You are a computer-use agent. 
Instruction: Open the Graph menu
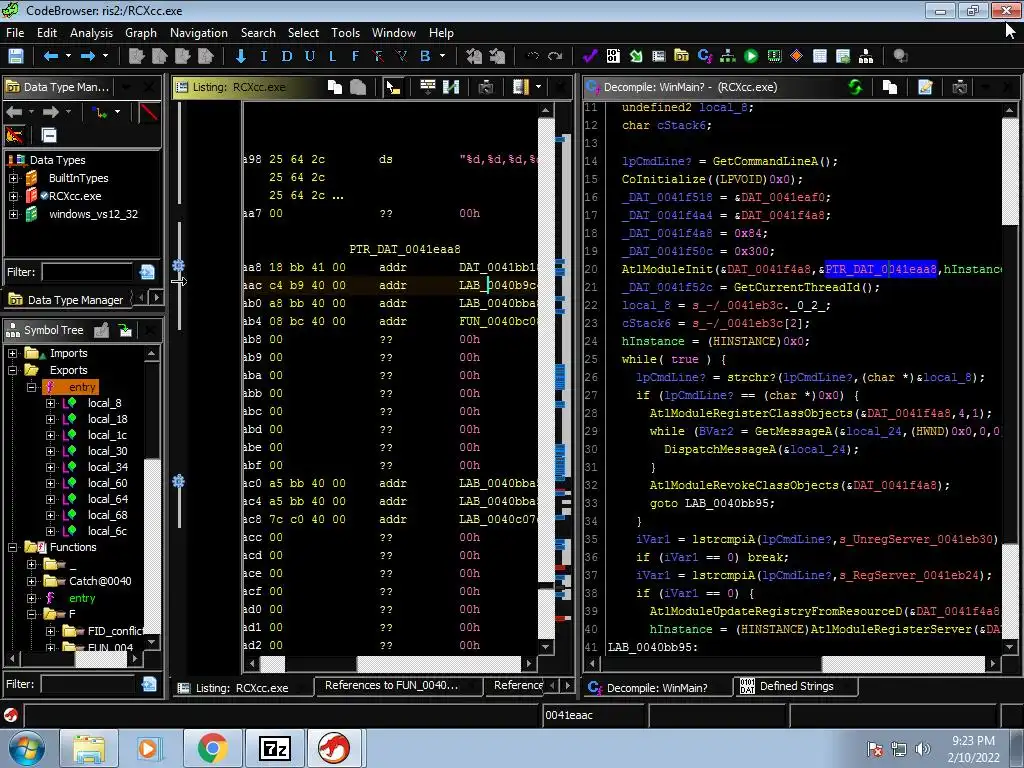pos(141,33)
